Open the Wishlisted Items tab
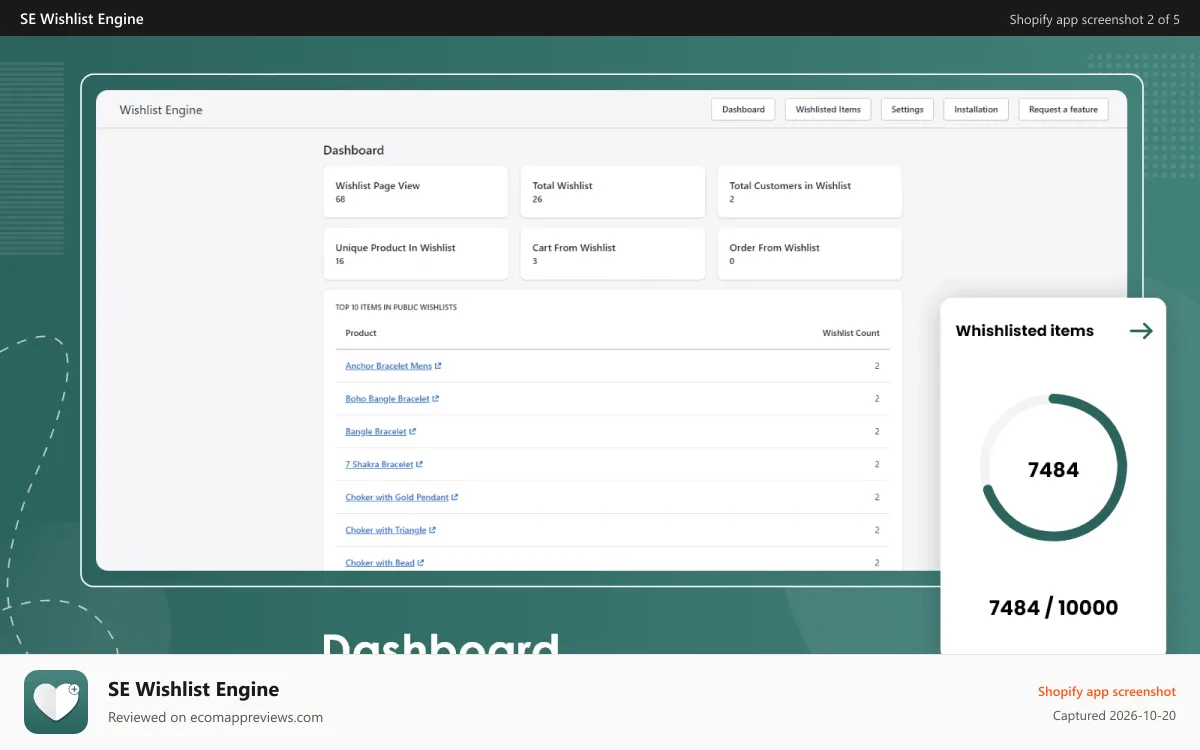The image size is (1200, 750). click(828, 109)
